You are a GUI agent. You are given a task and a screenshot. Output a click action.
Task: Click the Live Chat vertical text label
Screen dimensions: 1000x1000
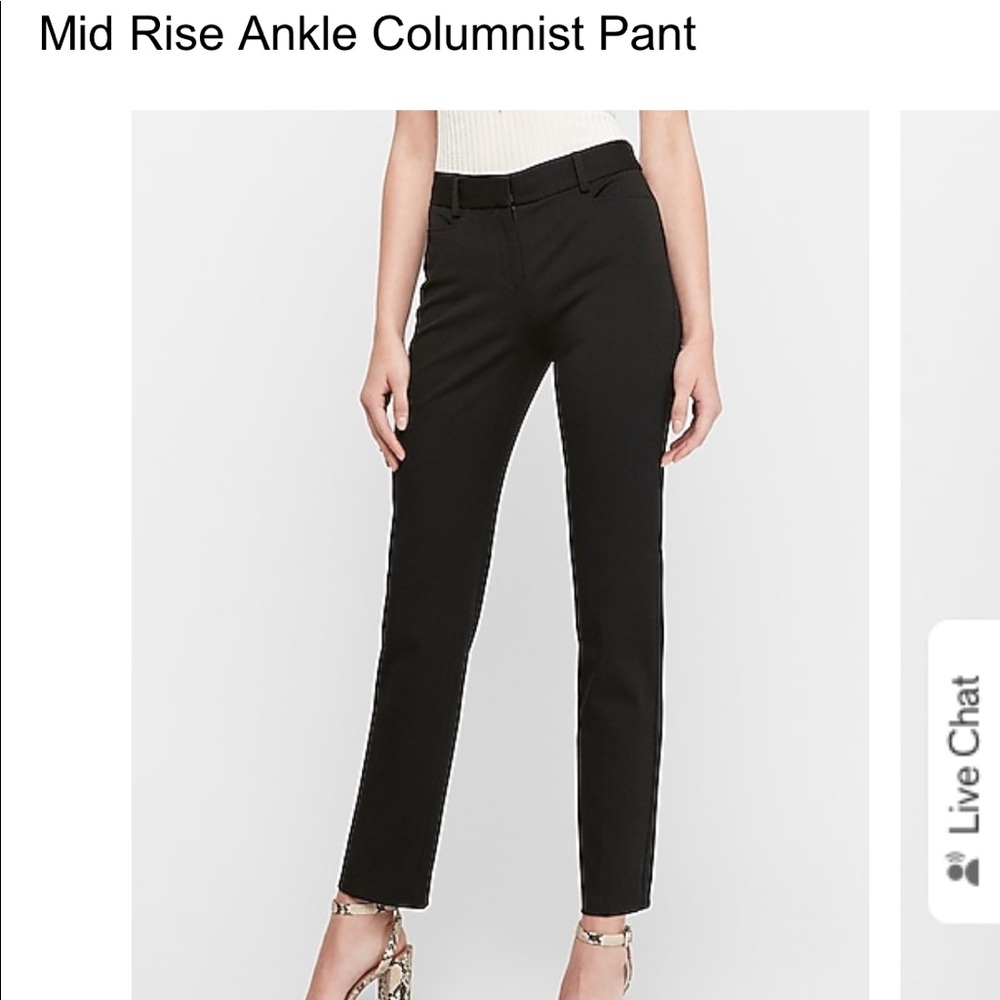964,754
